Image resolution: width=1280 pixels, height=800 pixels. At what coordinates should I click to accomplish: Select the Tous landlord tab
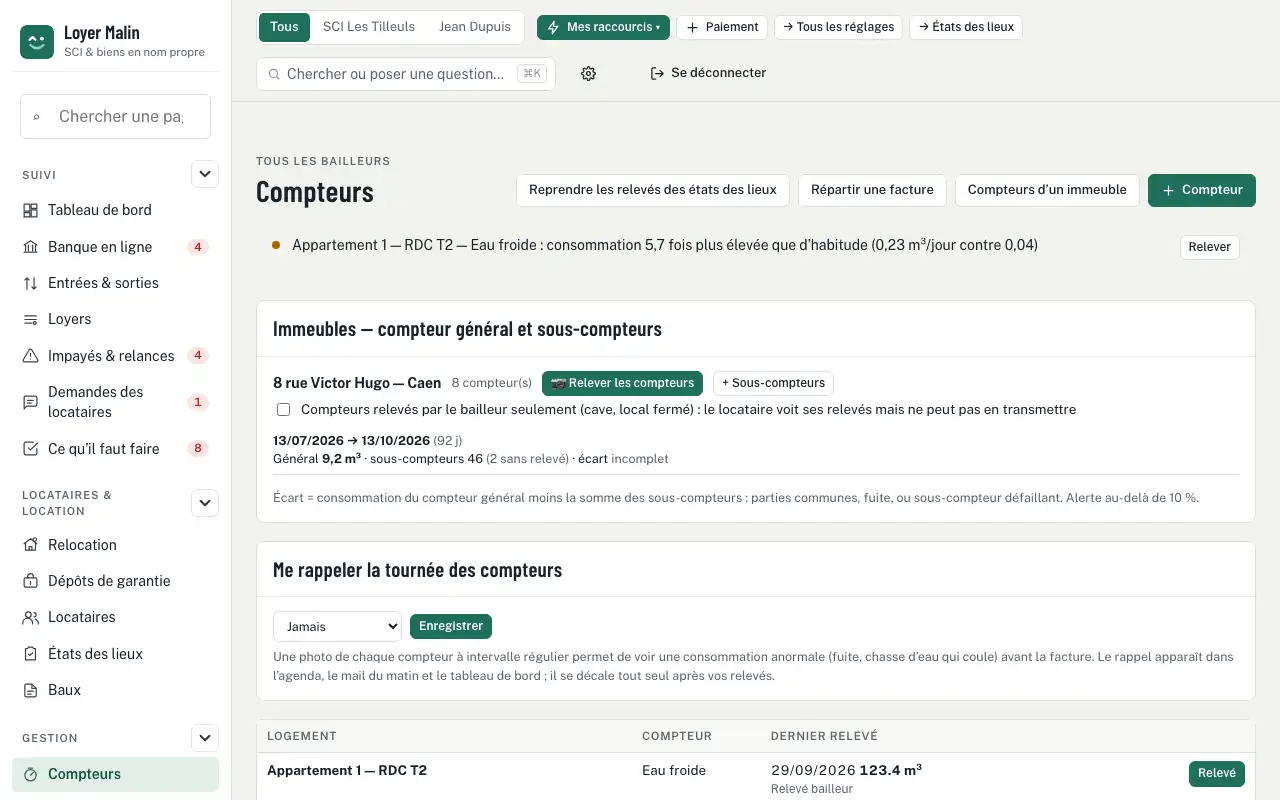pos(284,27)
